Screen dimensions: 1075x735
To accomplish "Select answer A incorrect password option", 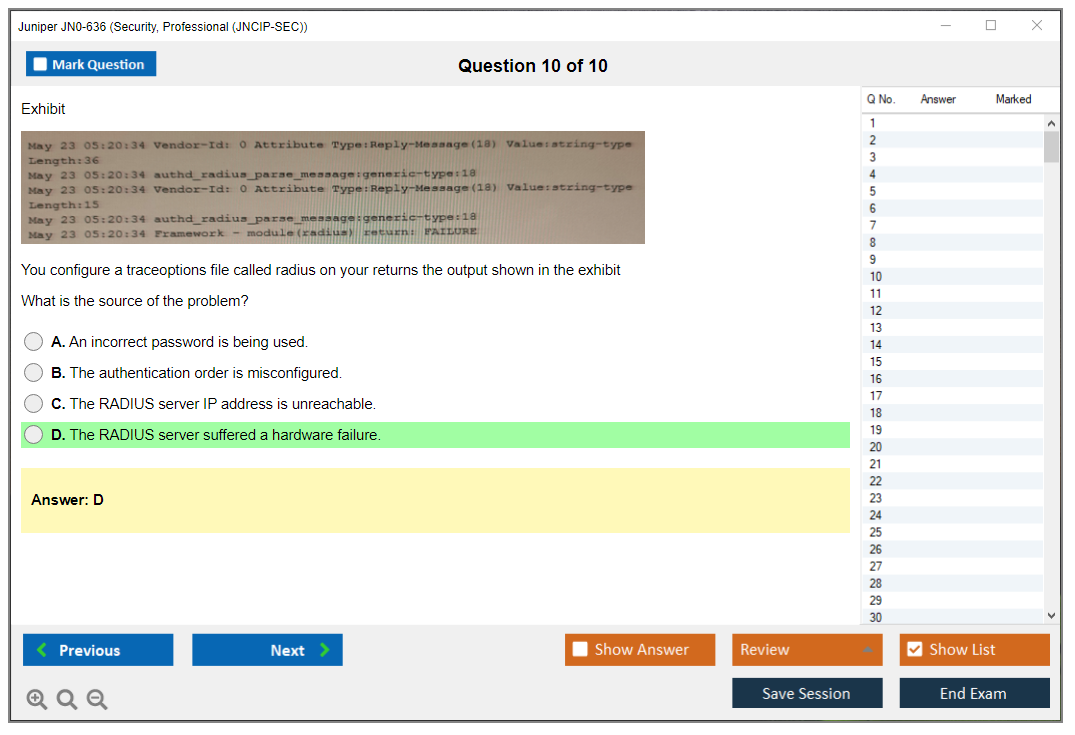I will point(34,342).
